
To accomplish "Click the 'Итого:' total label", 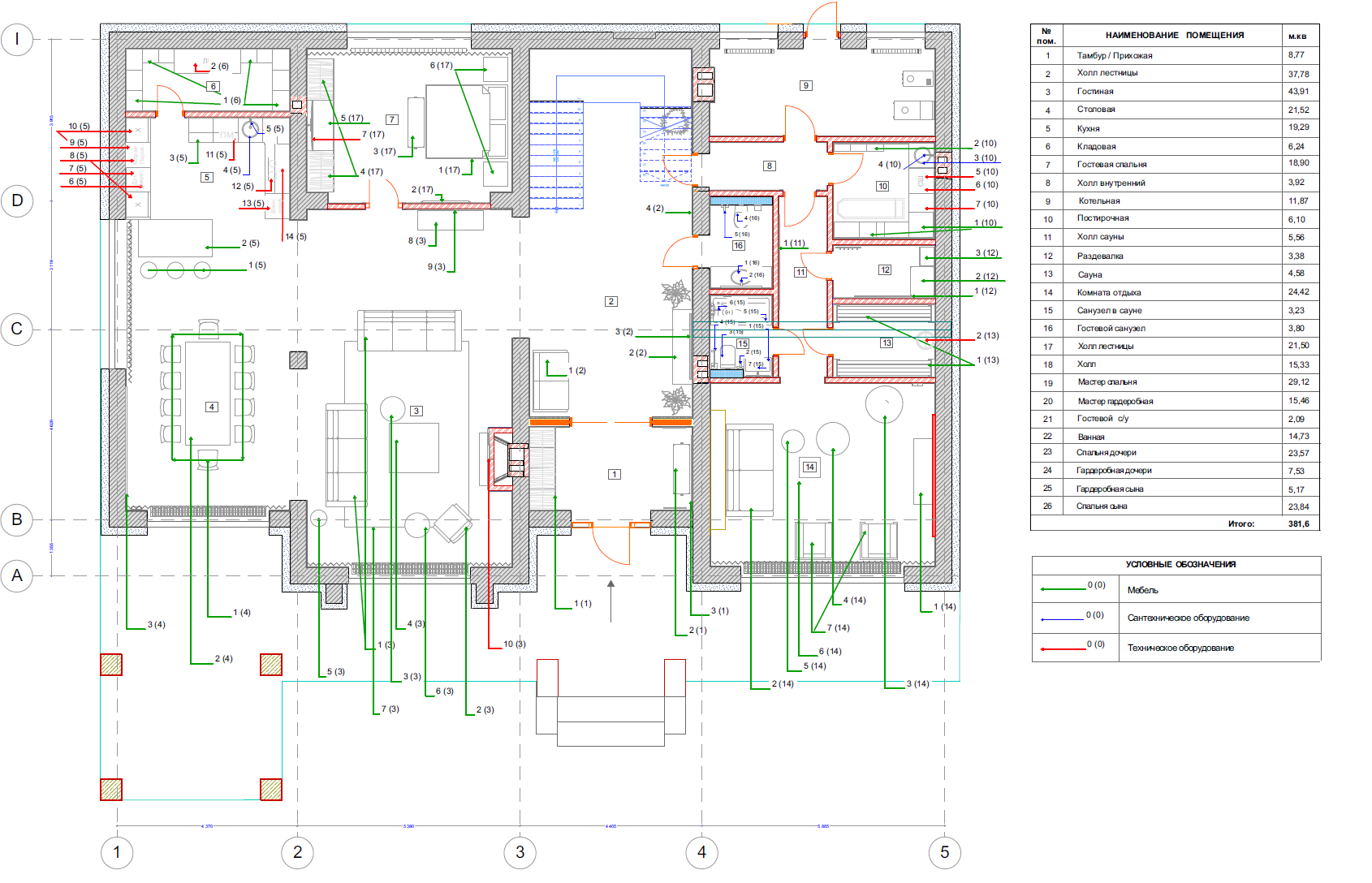I will [1241, 524].
